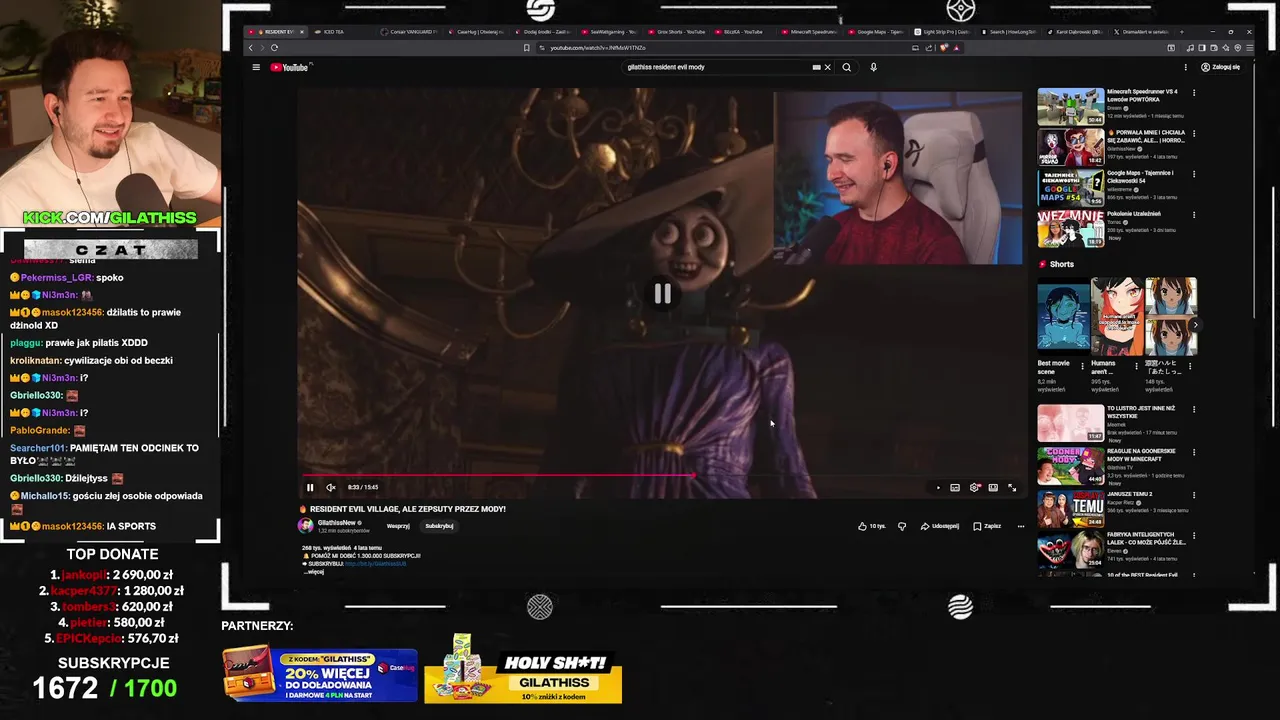
Task: Toggle autoplay switch in the player
Action: click(x=937, y=487)
